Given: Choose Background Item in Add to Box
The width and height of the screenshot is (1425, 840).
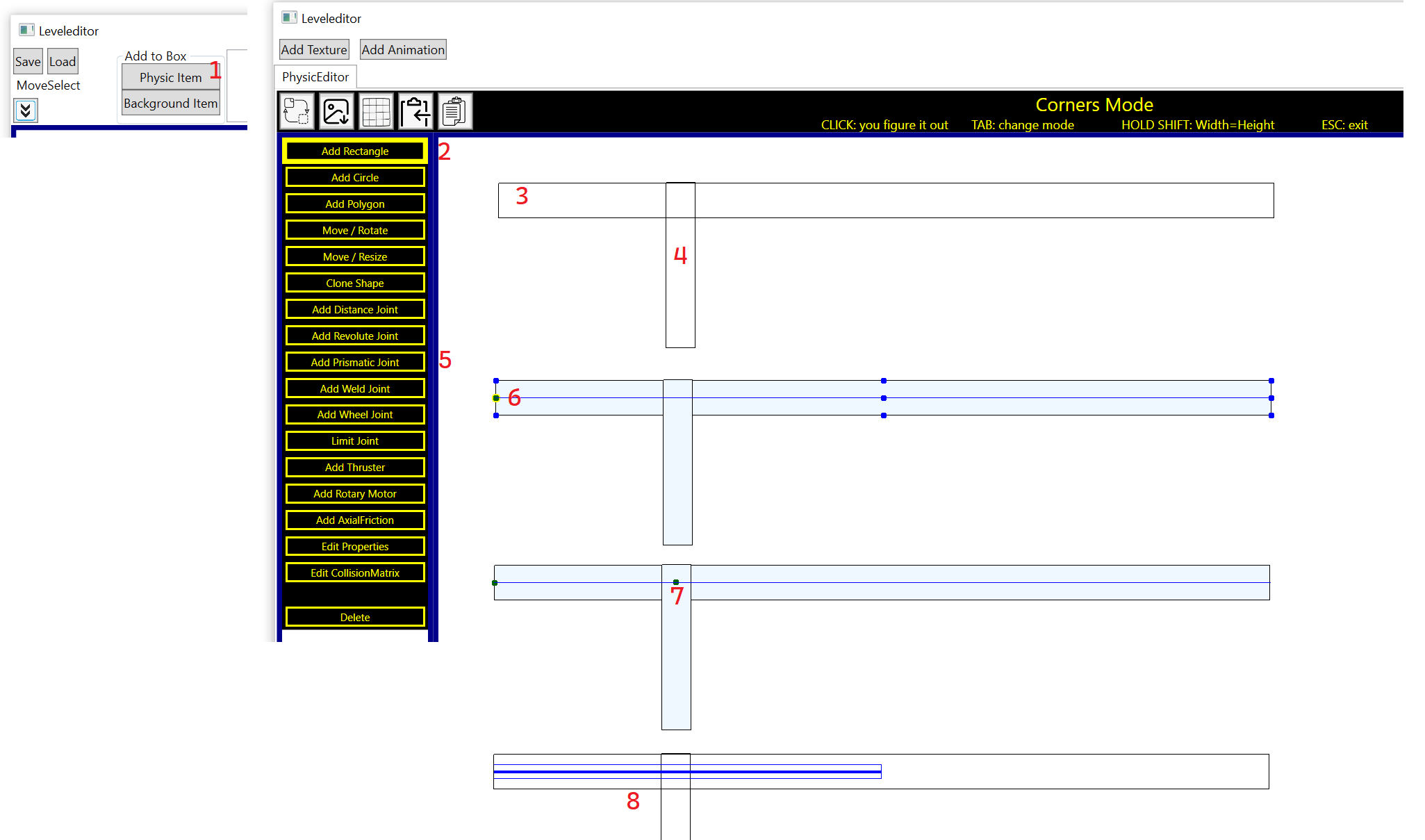Looking at the screenshot, I should point(170,104).
